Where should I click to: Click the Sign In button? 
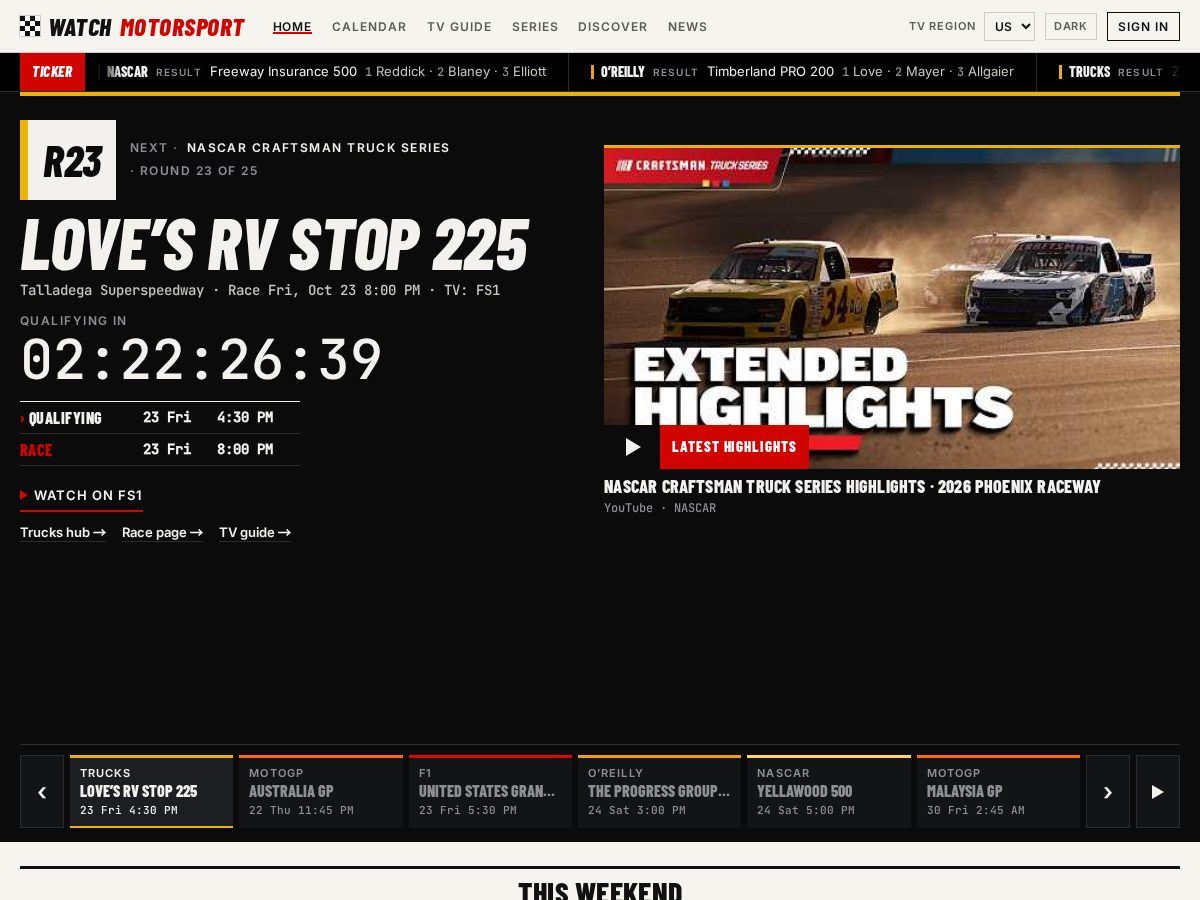coord(1143,26)
